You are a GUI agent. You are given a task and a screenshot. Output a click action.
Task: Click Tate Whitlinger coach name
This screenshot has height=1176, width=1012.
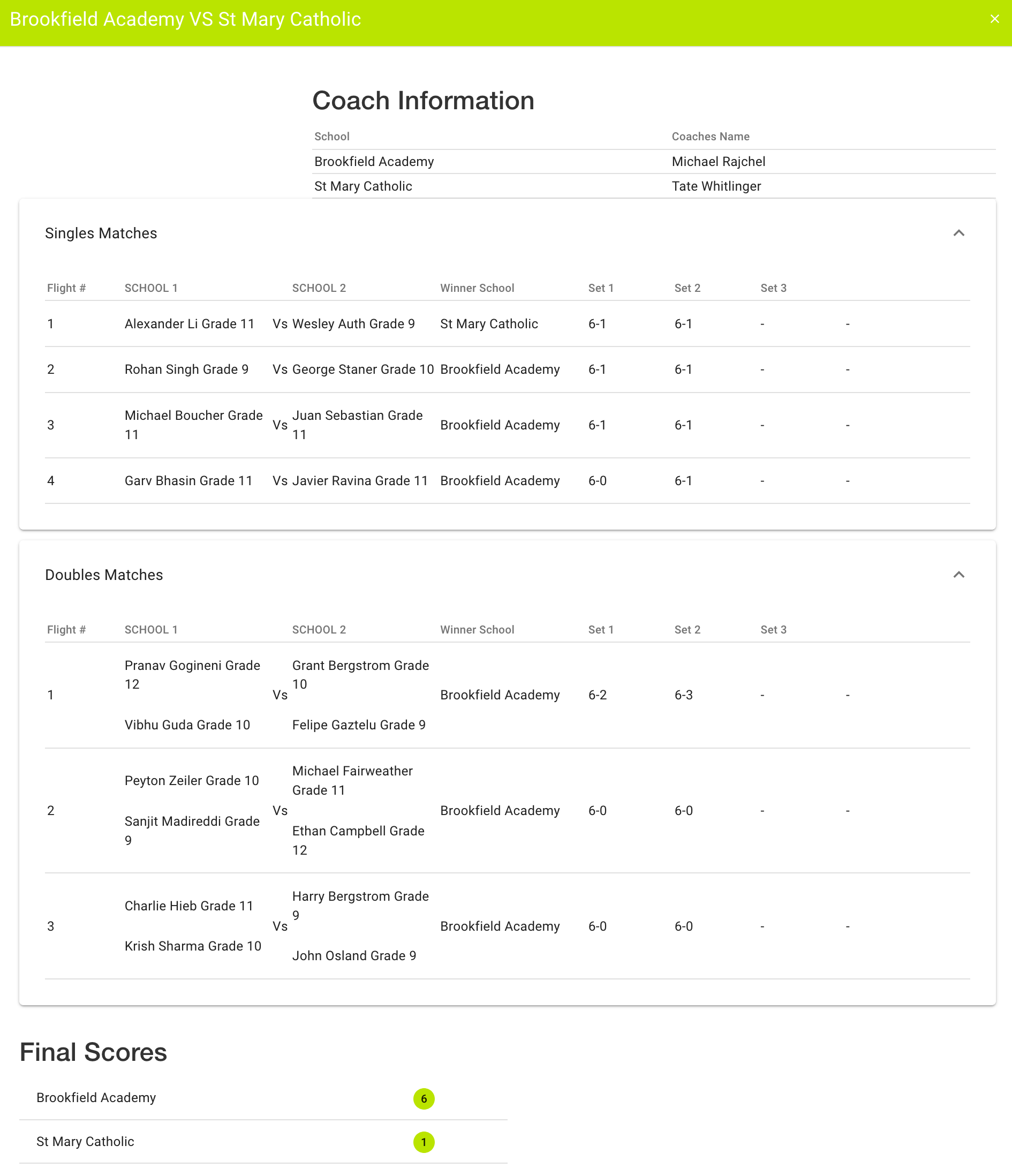point(716,186)
